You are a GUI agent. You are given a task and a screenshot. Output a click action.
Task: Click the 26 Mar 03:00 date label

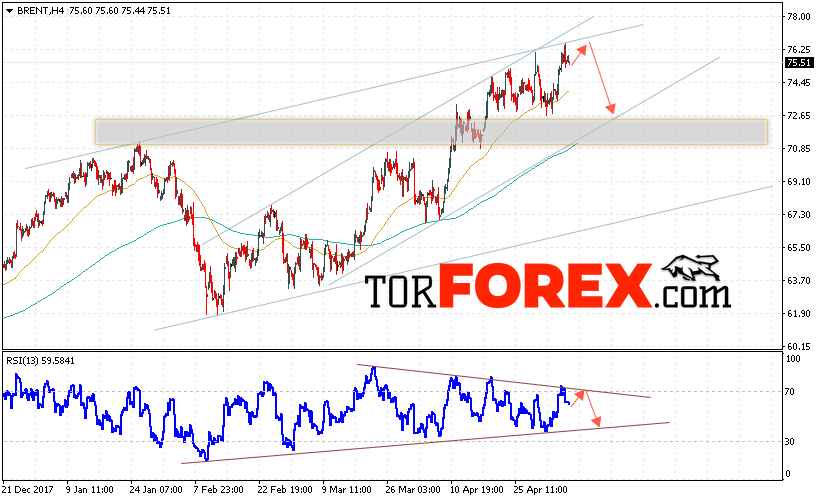pos(413,490)
